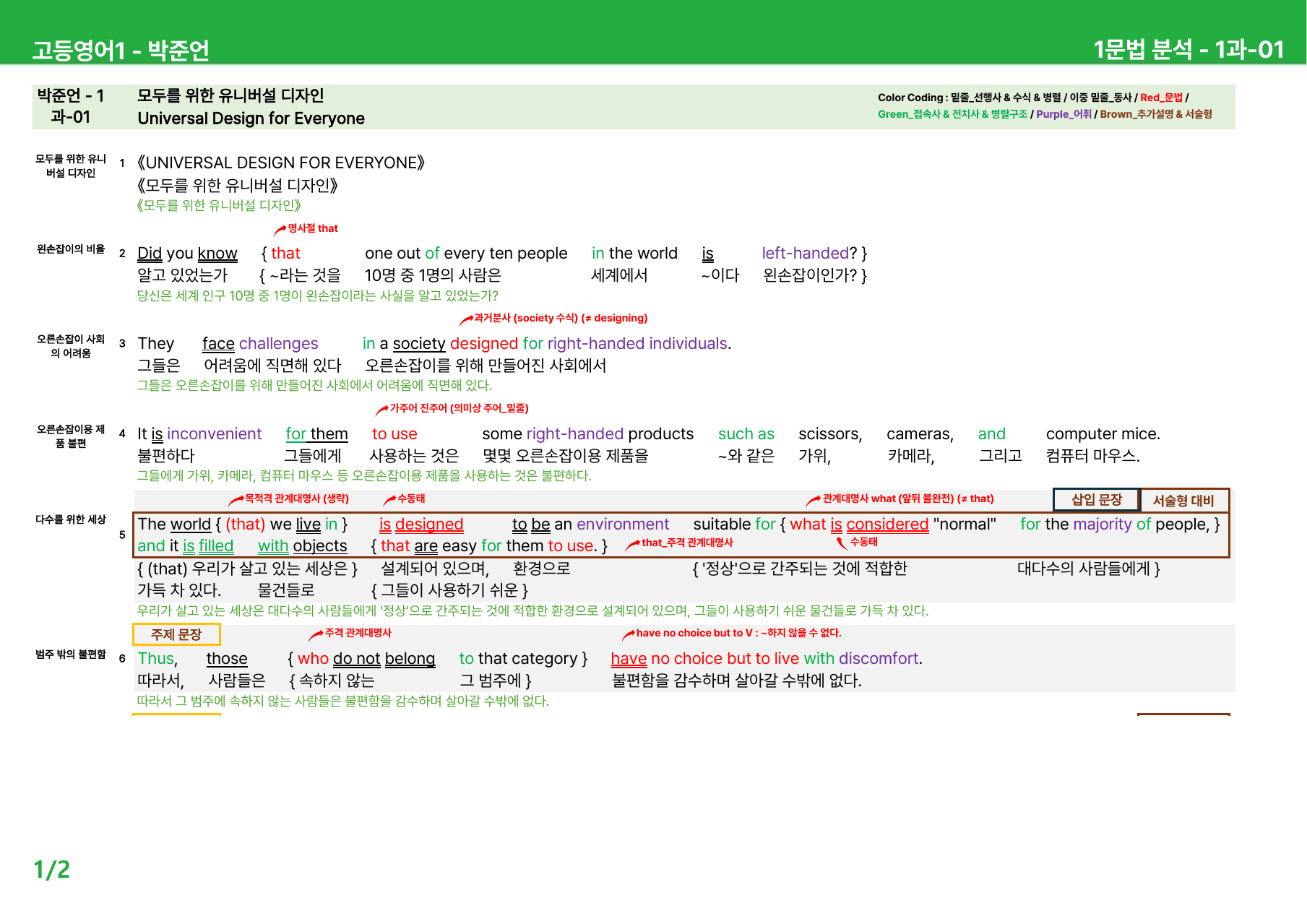
Task: Click the side label "오른손잡이 사회의 어려움"
Action: tap(71, 346)
